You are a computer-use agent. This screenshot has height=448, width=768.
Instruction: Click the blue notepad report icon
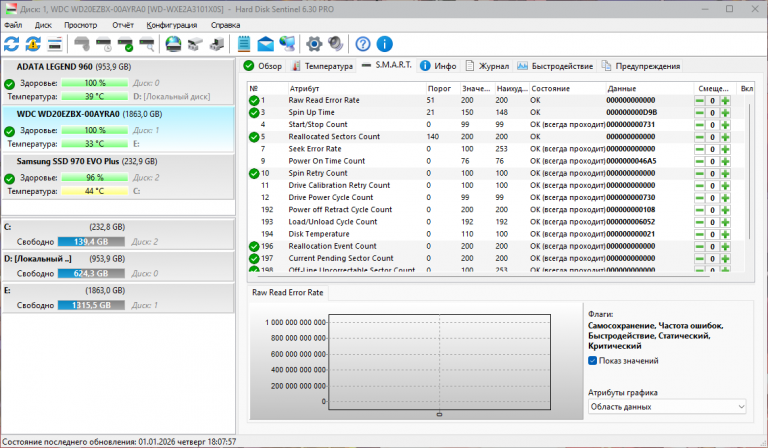tap(245, 44)
